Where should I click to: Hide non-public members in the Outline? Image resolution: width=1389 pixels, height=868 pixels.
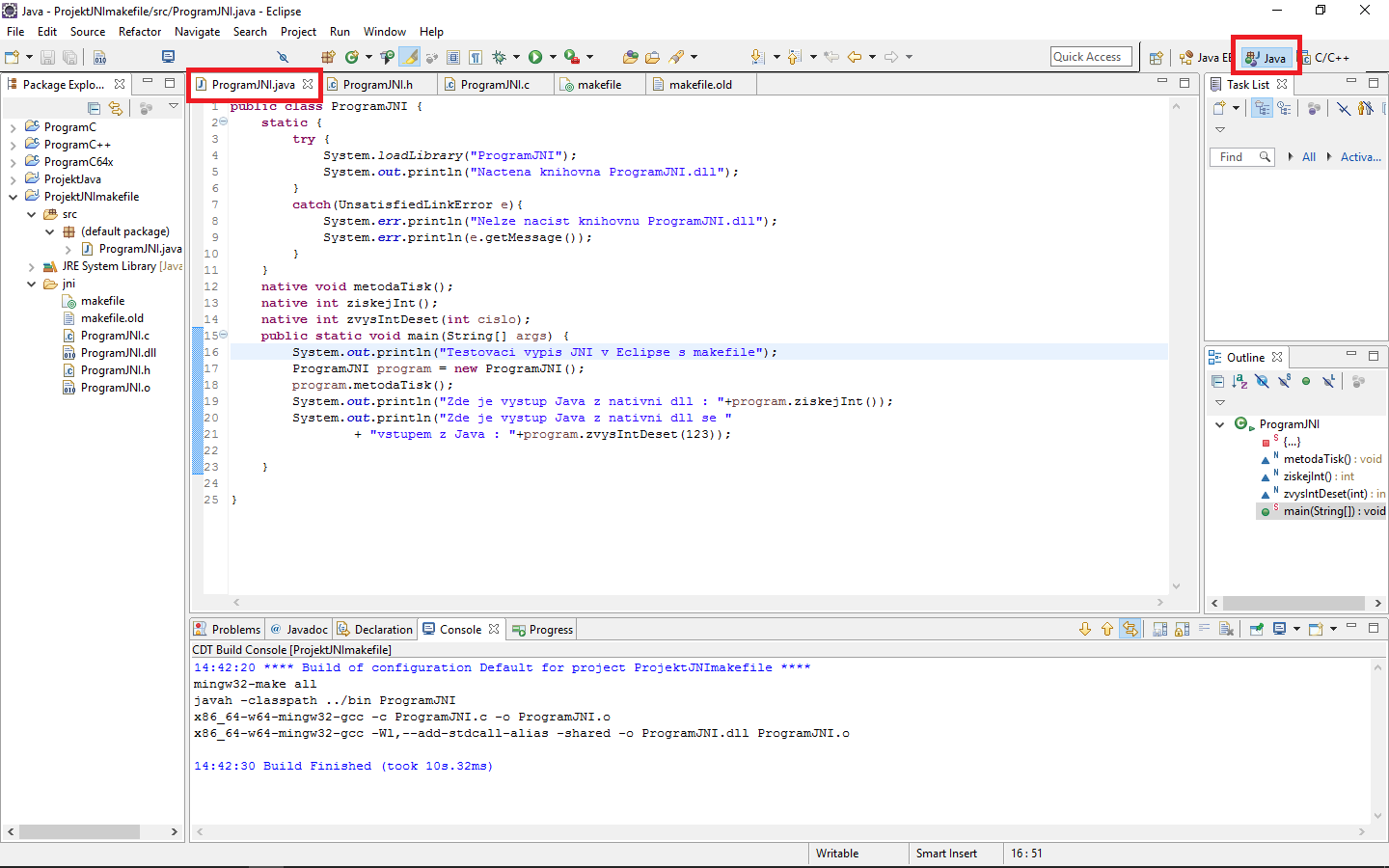(x=1307, y=382)
